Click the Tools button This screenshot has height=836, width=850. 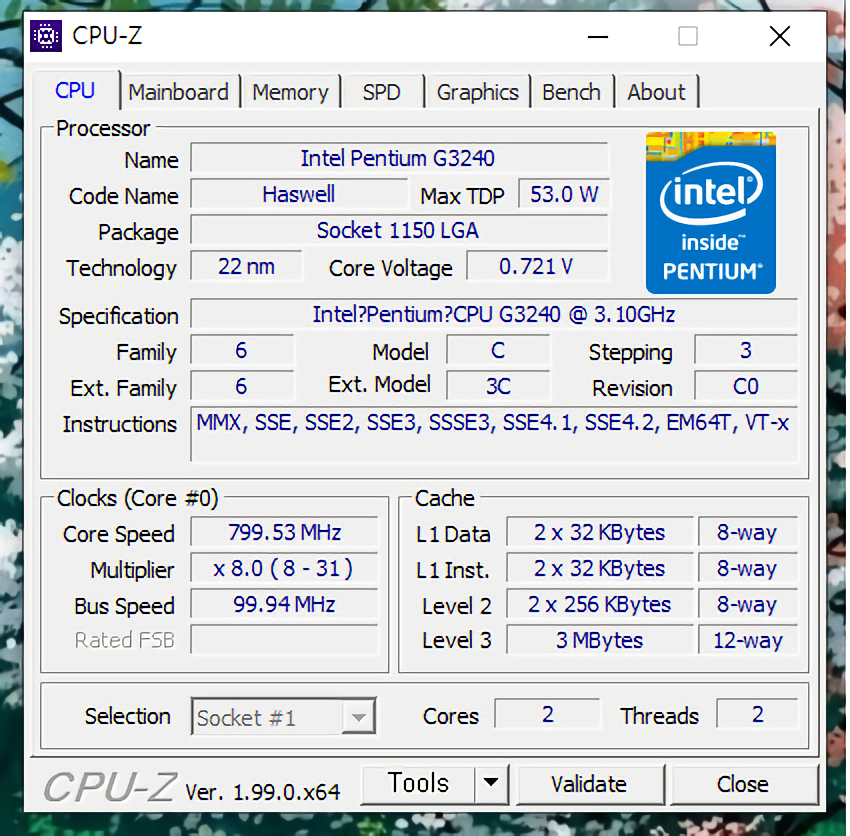click(418, 783)
